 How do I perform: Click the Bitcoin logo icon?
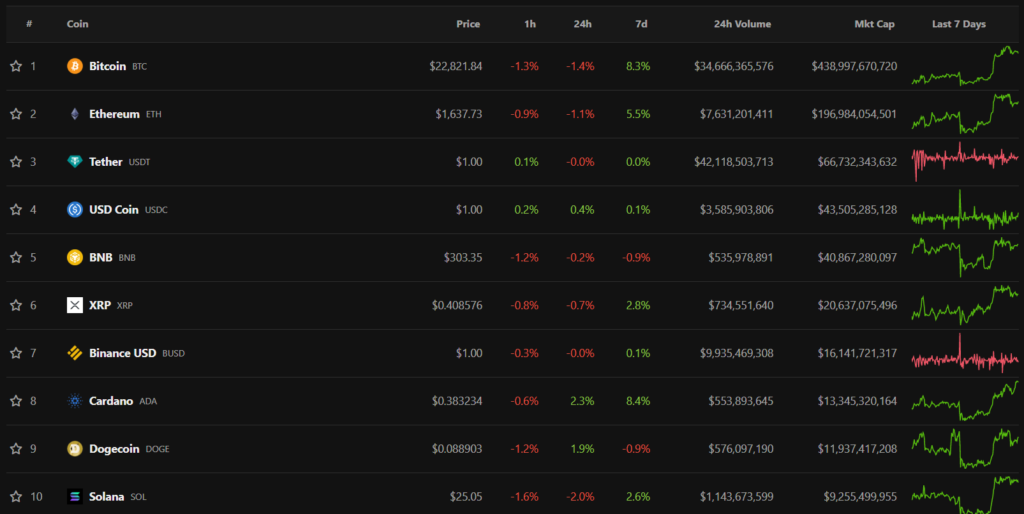(75, 66)
